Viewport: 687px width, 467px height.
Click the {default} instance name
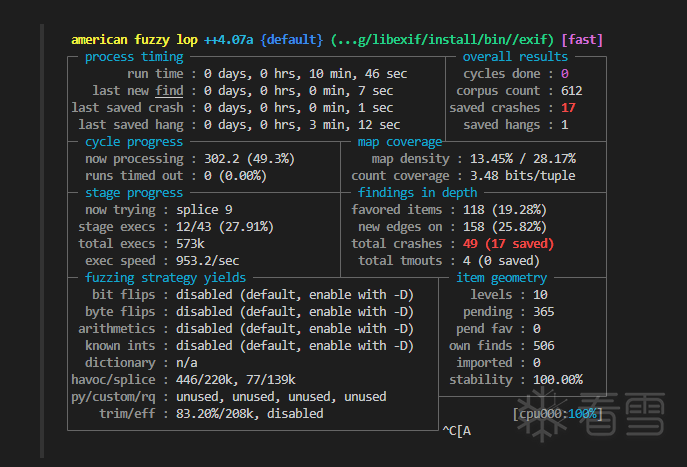pos(291,40)
